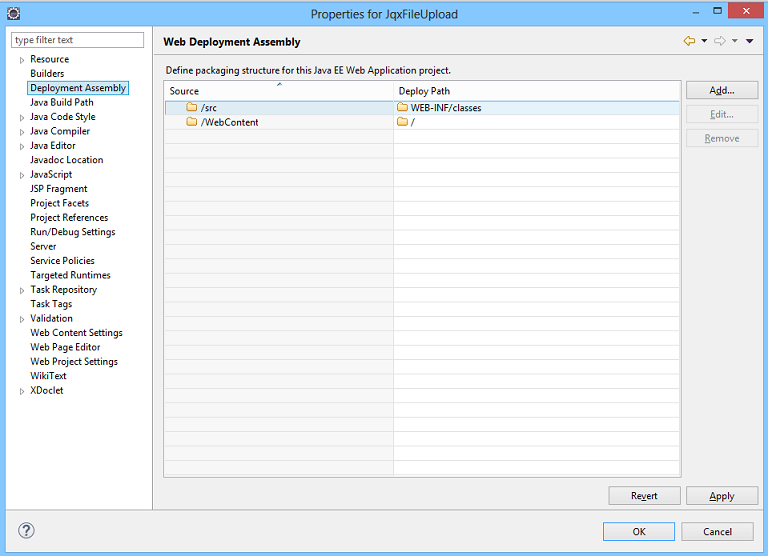Select Java Build Path in the tree

pyautogui.click(x=62, y=102)
